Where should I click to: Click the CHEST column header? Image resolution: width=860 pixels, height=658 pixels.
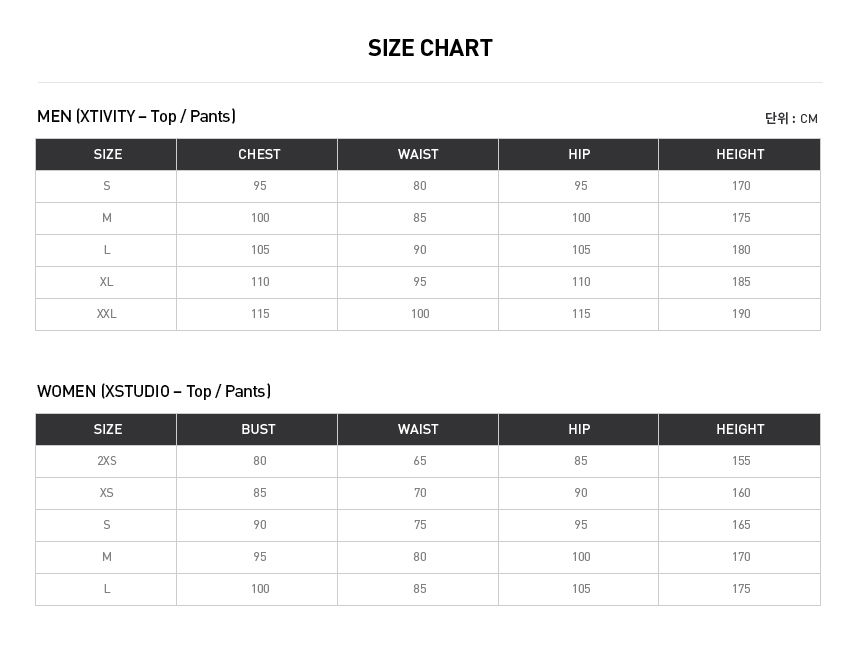pyautogui.click(x=259, y=154)
